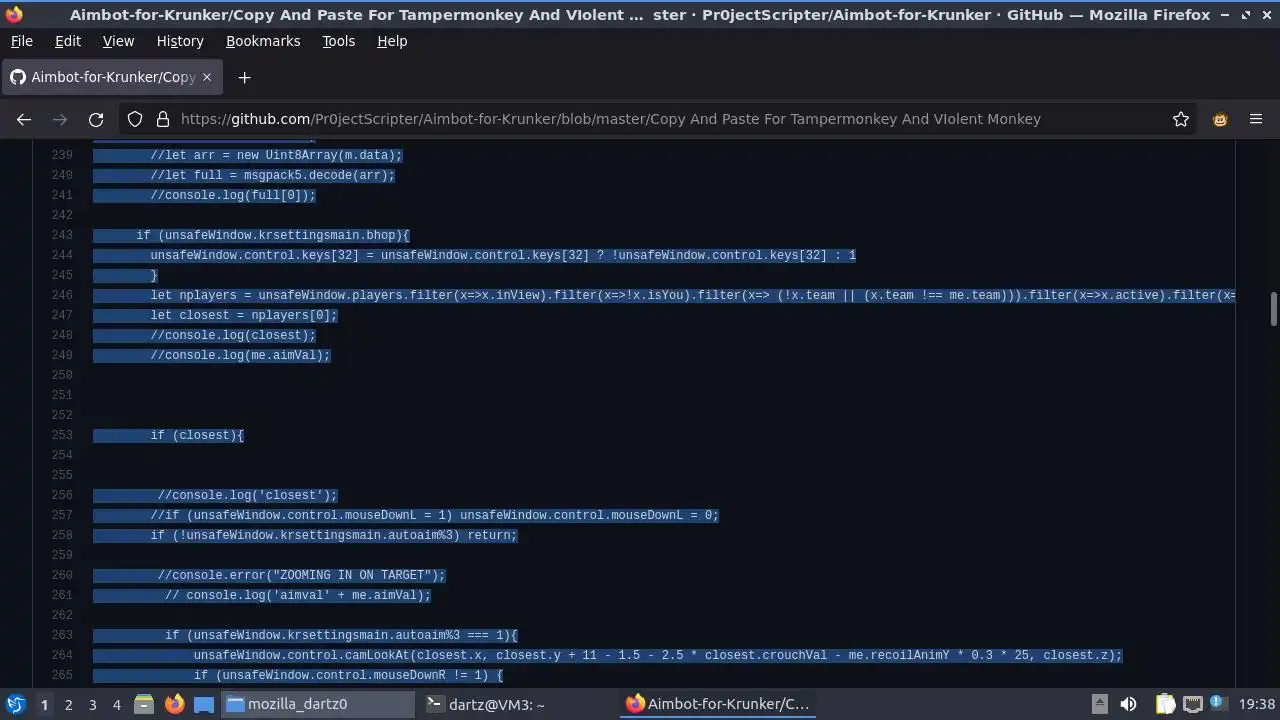Viewport: 1280px width, 720px height.
Task: Open the Tampermonkey-style extension icon in toolbar
Action: 1220,119
